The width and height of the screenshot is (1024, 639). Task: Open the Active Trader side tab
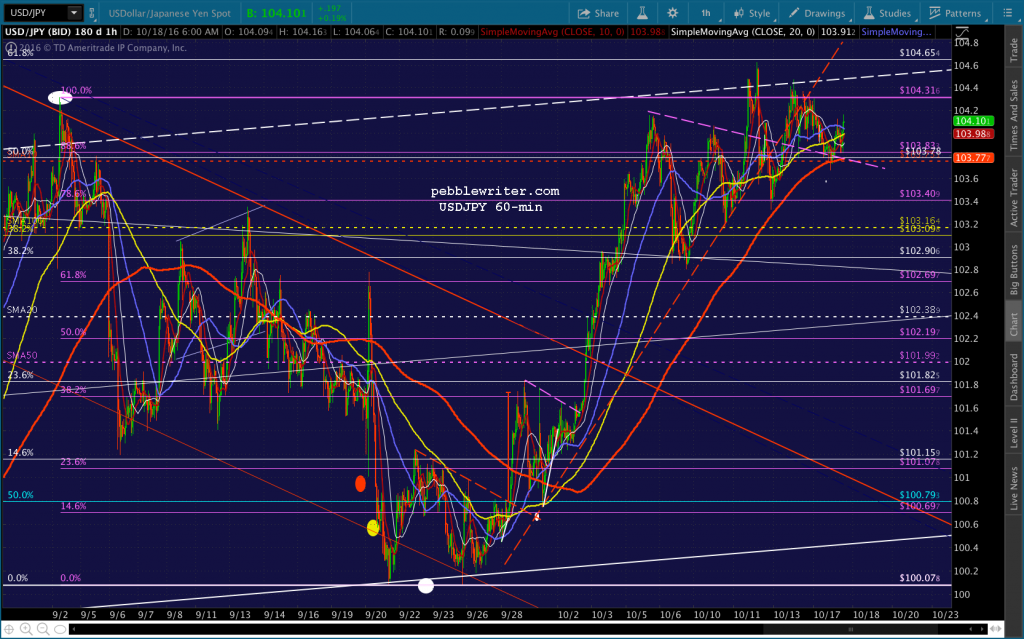click(x=1014, y=198)
